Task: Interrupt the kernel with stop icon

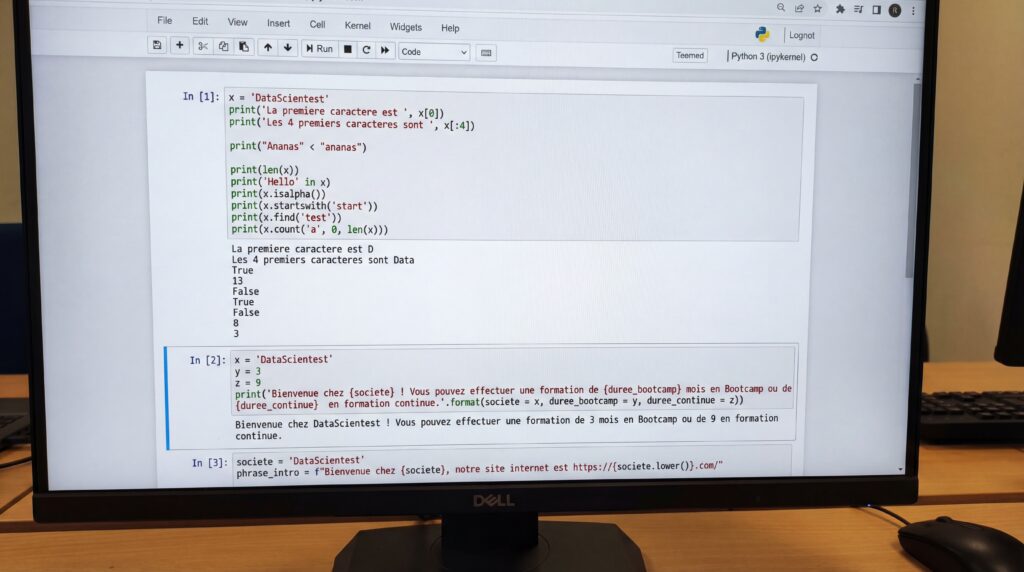Action: pyautogui.click(x=348, y=49)
